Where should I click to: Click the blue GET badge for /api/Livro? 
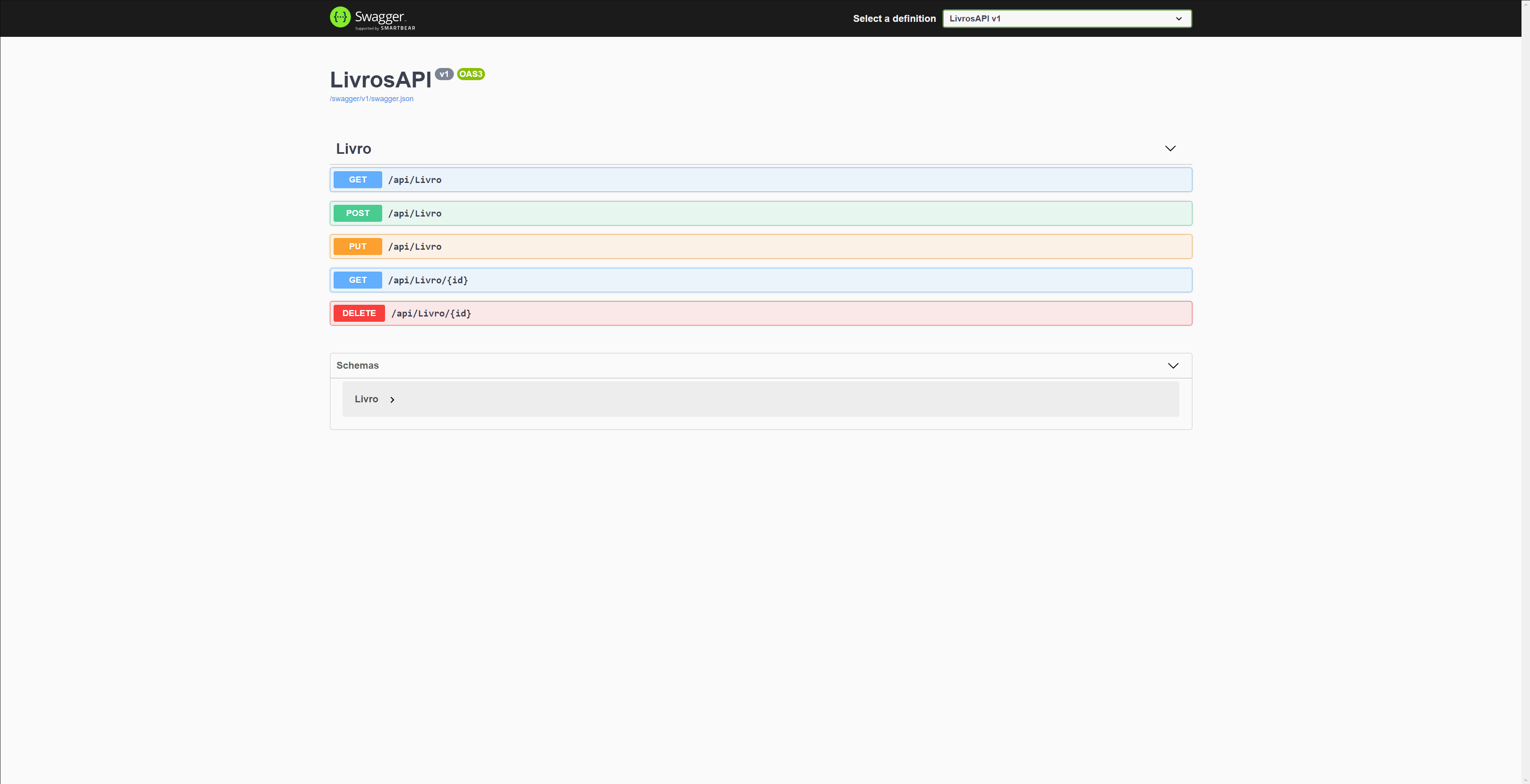357,179
